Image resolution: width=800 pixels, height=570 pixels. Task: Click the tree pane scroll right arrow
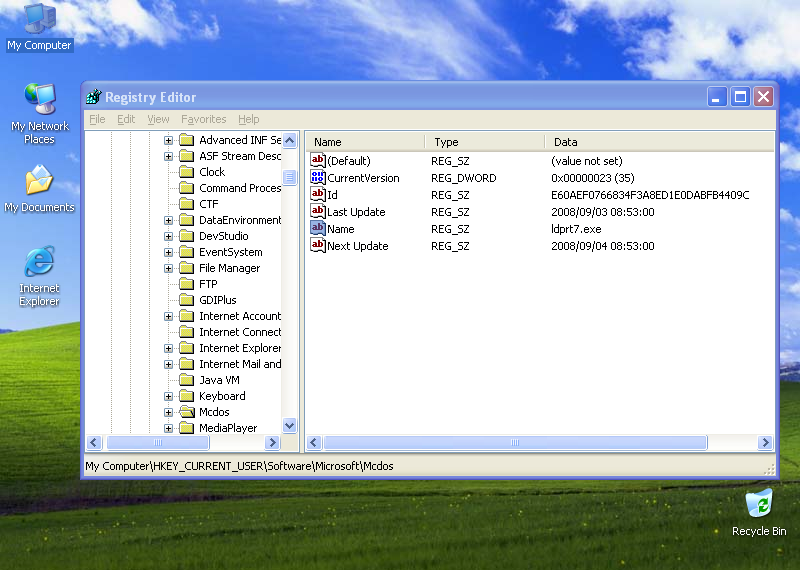[x=272, y=442]
